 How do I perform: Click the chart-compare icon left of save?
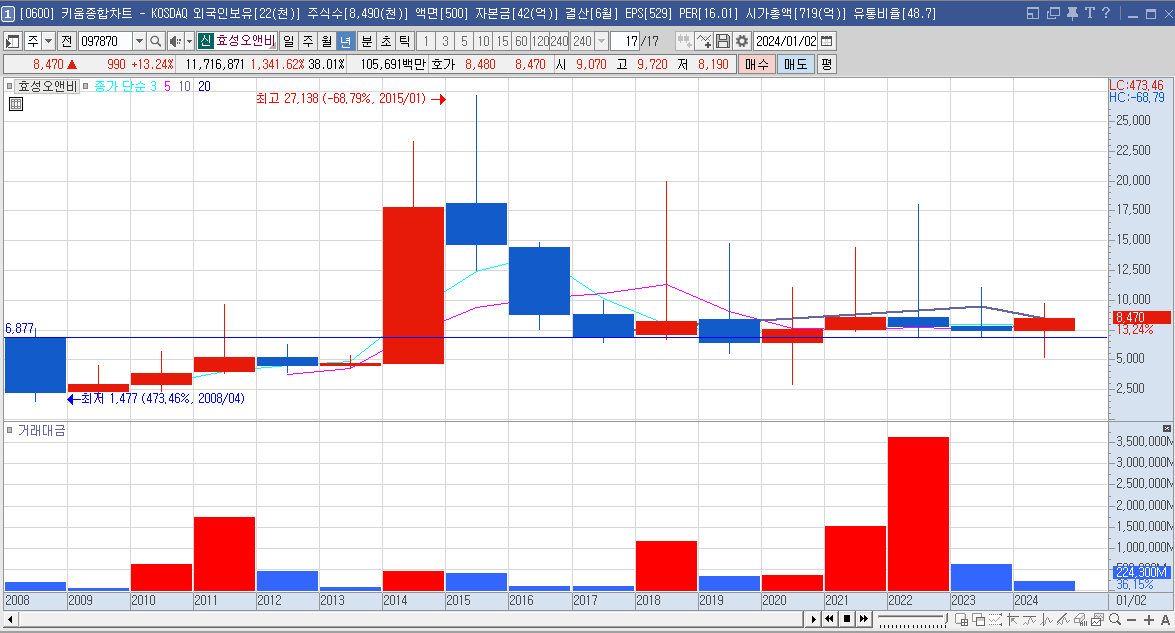click(684, 41)
